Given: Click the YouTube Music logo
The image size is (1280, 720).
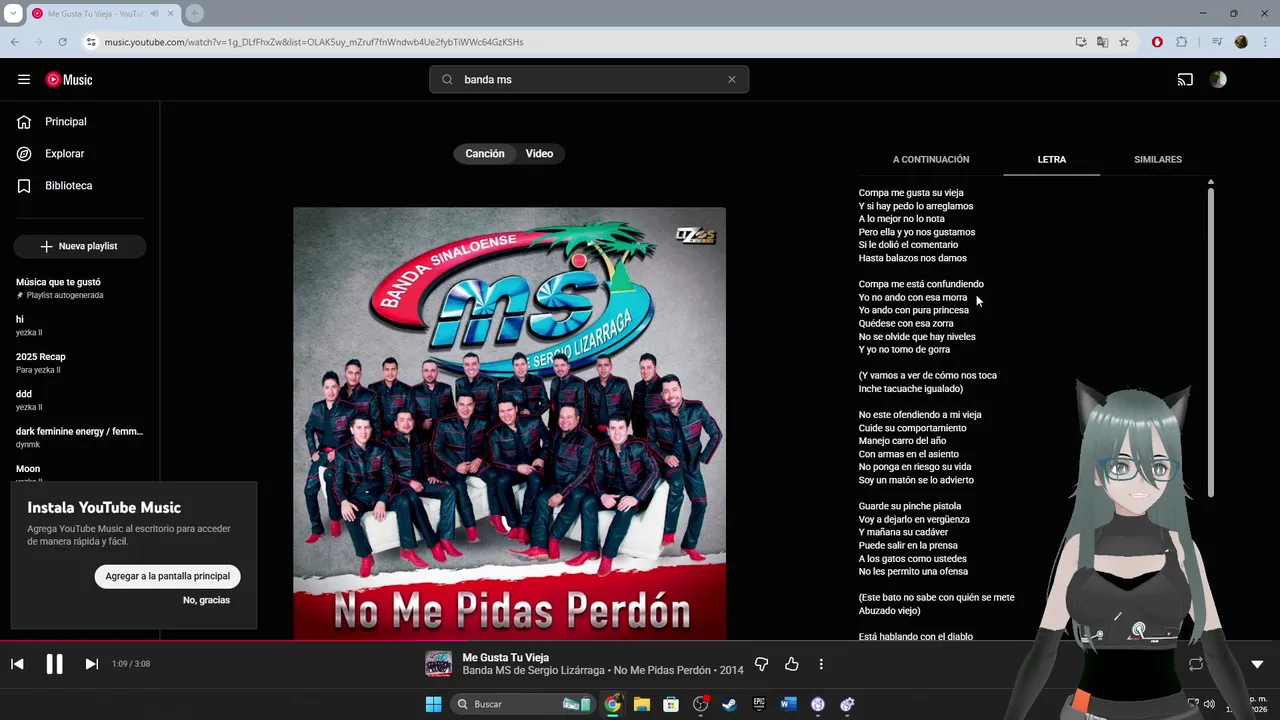Looking at the screenshot, I should [69, 79].
